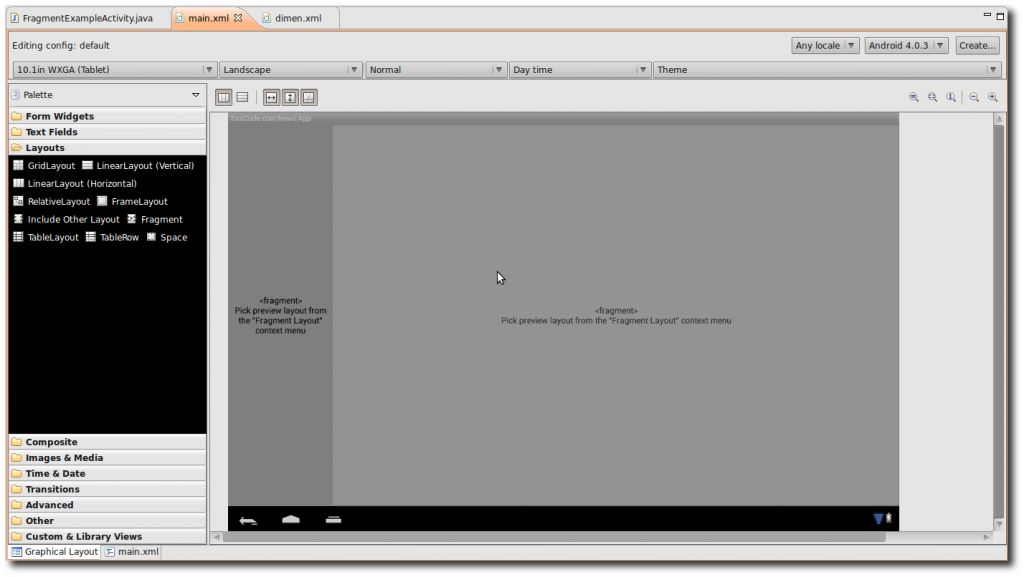
Task: Click the Zoom to 100% icon
Action: (951, 97)
